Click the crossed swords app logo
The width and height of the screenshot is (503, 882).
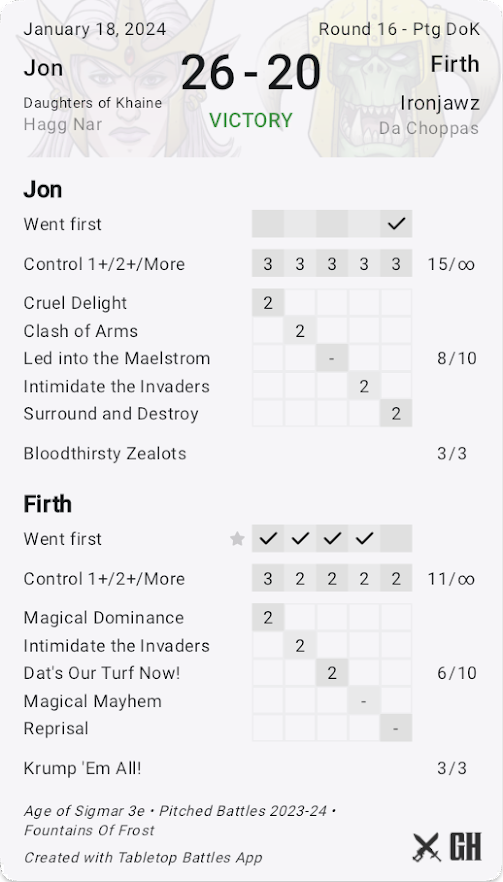426,847
